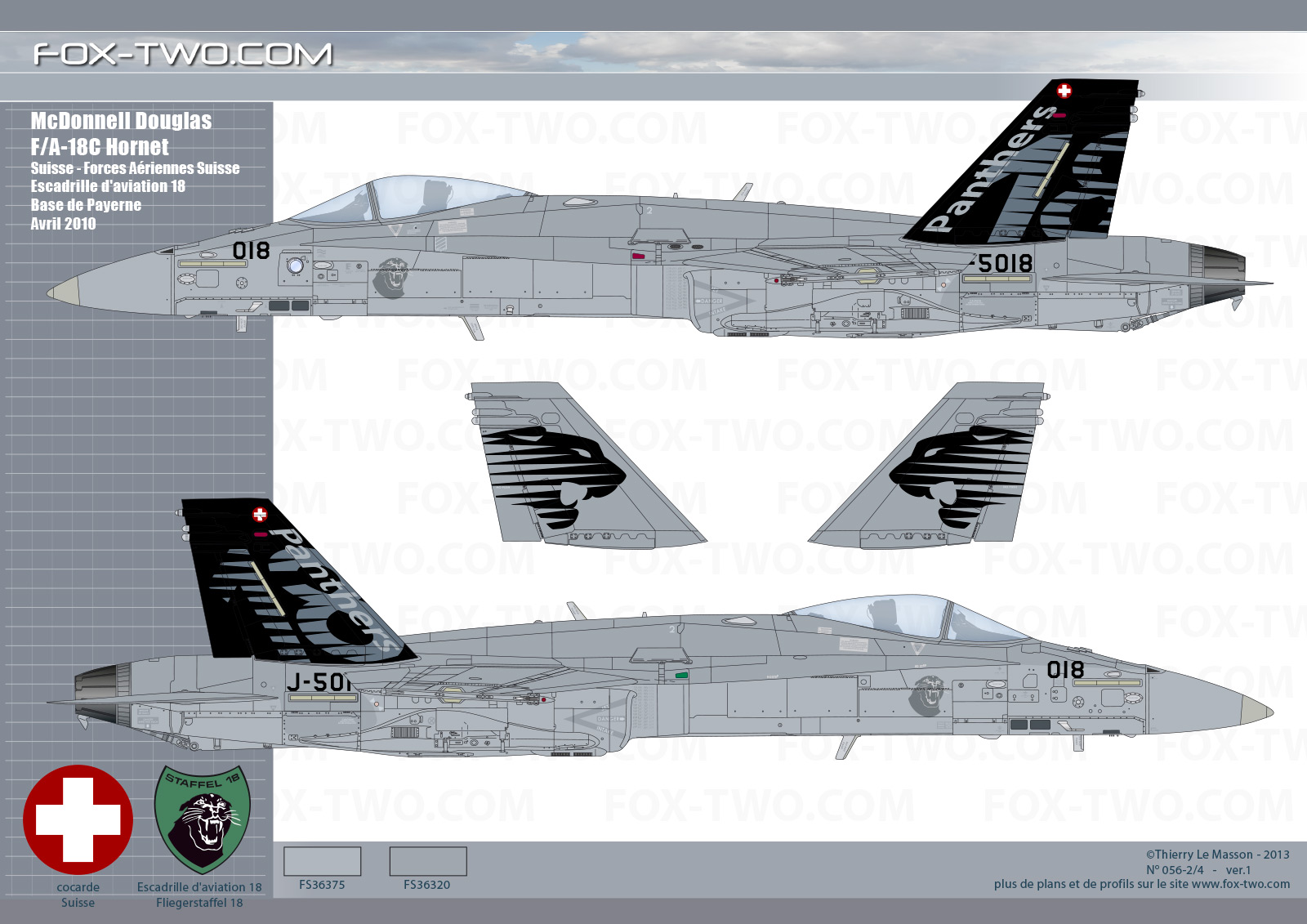
Task: Click the 018 nose number on bottom profile
Action: coord(1066,671)
